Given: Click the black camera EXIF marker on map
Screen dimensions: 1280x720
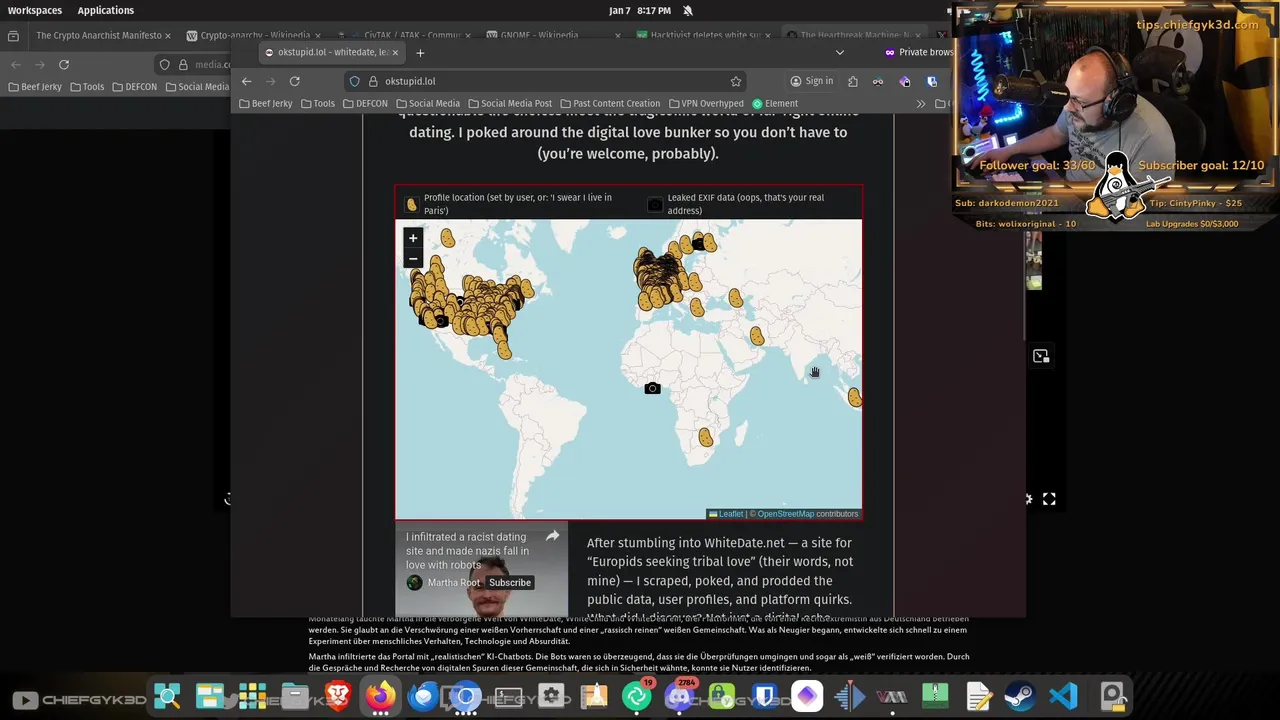Looking at the screenshot, I should (x=652, y=388).
